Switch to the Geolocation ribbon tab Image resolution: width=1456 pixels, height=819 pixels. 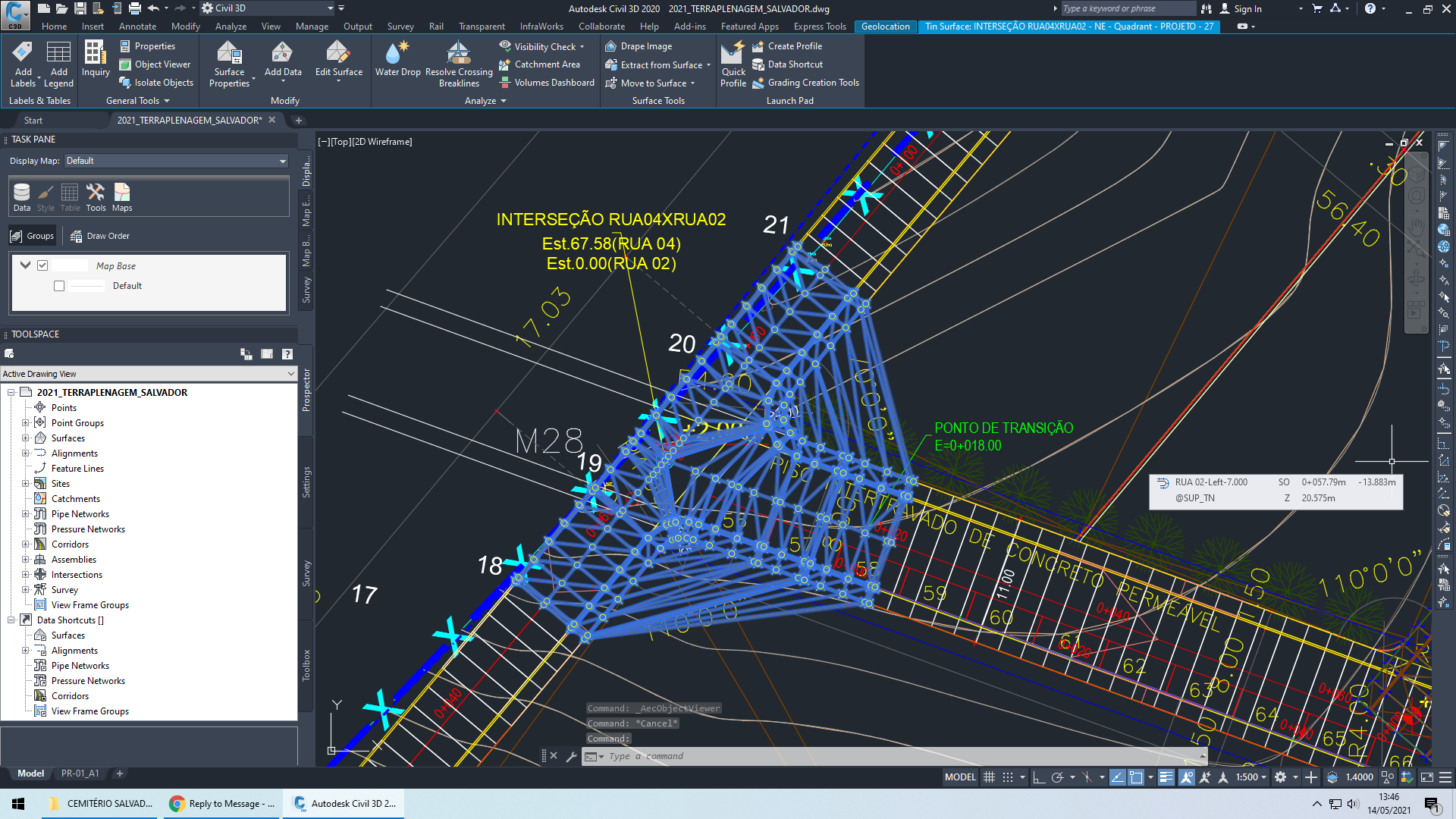pyautogui.click(x=885, y=27)
